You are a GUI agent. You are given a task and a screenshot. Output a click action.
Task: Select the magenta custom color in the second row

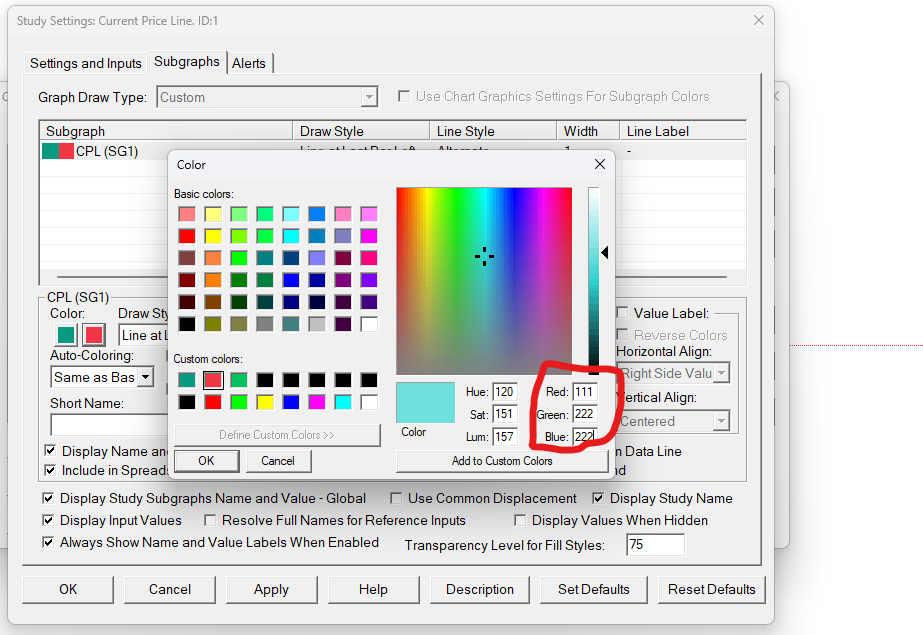pos(317,403)
